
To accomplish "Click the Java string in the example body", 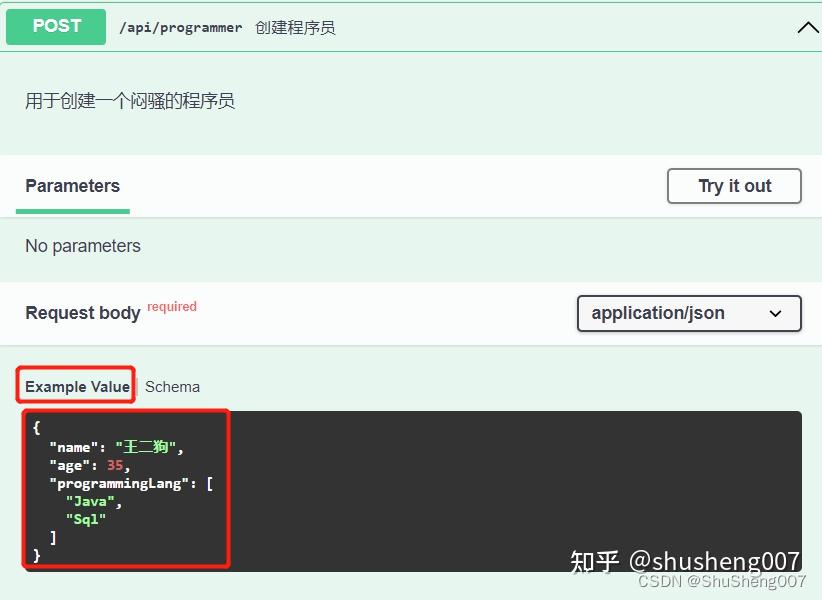I will (x=89, y=501).
